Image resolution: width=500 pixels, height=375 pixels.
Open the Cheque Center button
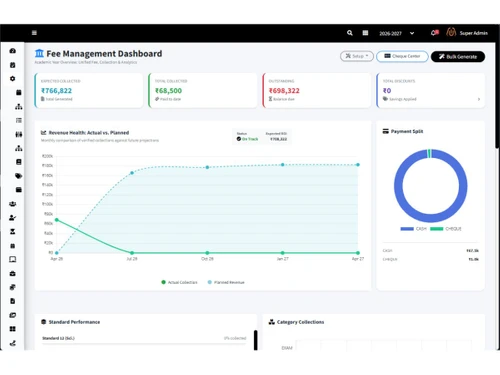[402, 56]
